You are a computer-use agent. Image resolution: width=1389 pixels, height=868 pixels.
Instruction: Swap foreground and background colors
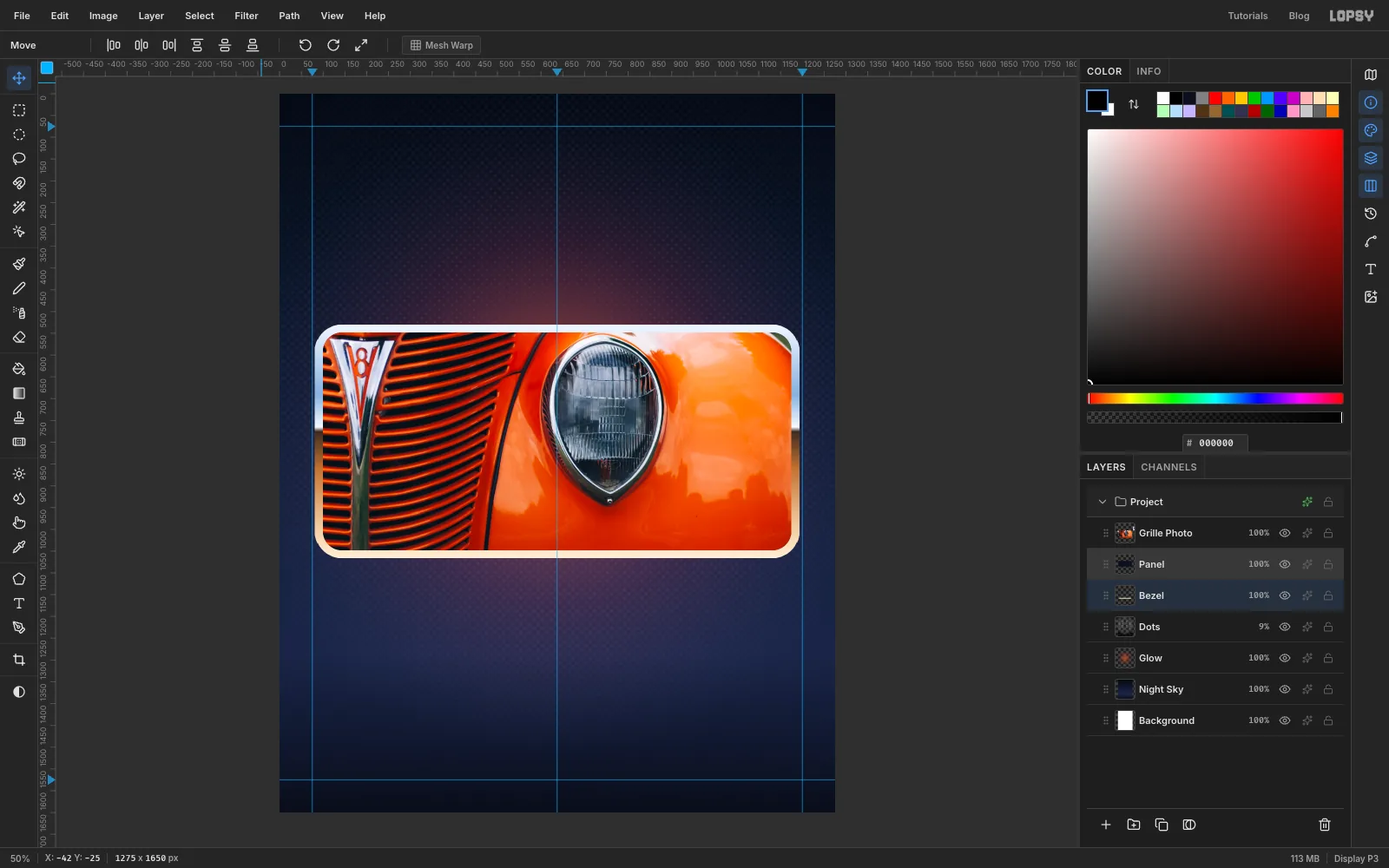1134,104
